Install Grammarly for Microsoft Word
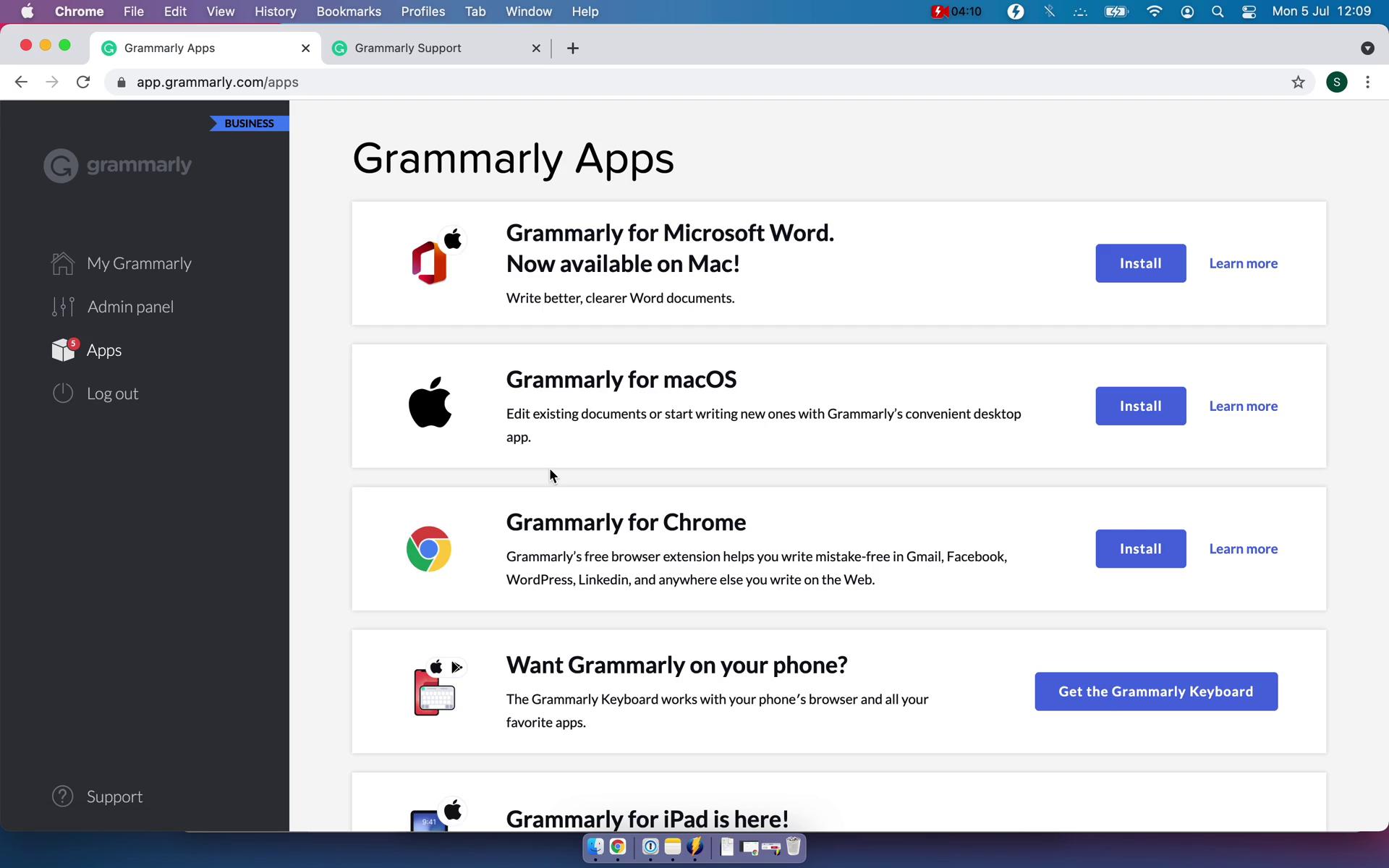The image size is (1389, 868). (x=1141, y=263)
